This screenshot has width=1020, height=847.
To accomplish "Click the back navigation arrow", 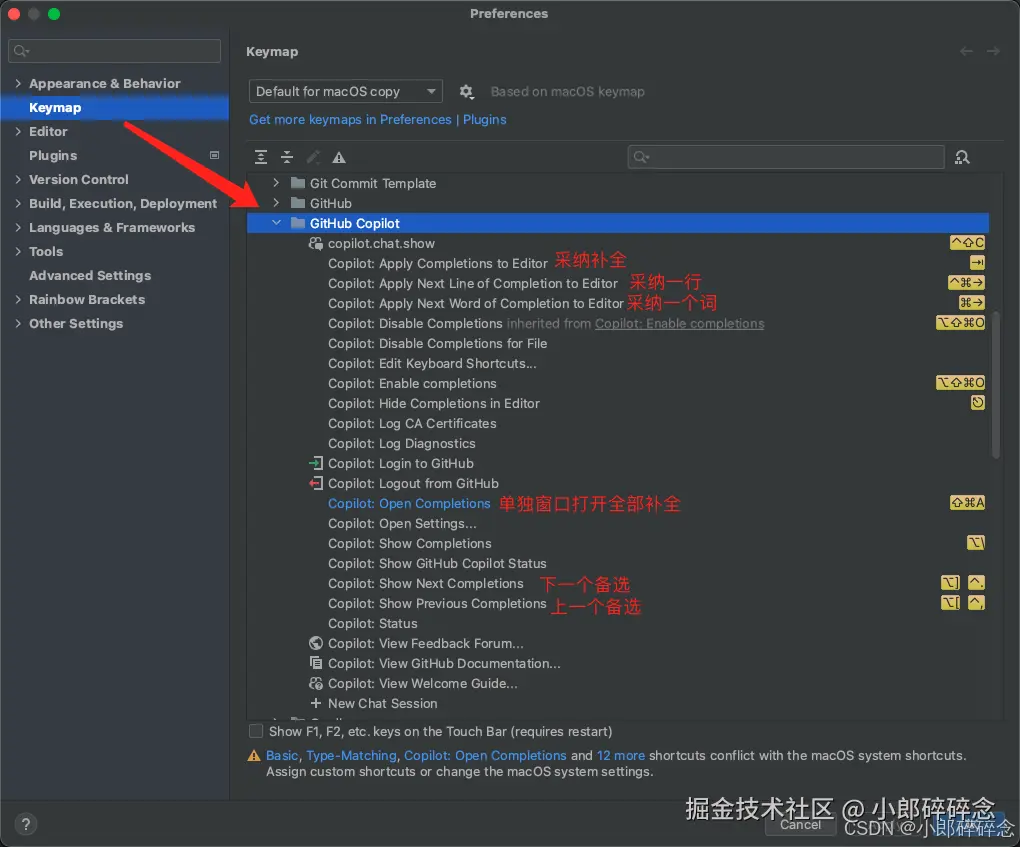I will click(966, 51).
